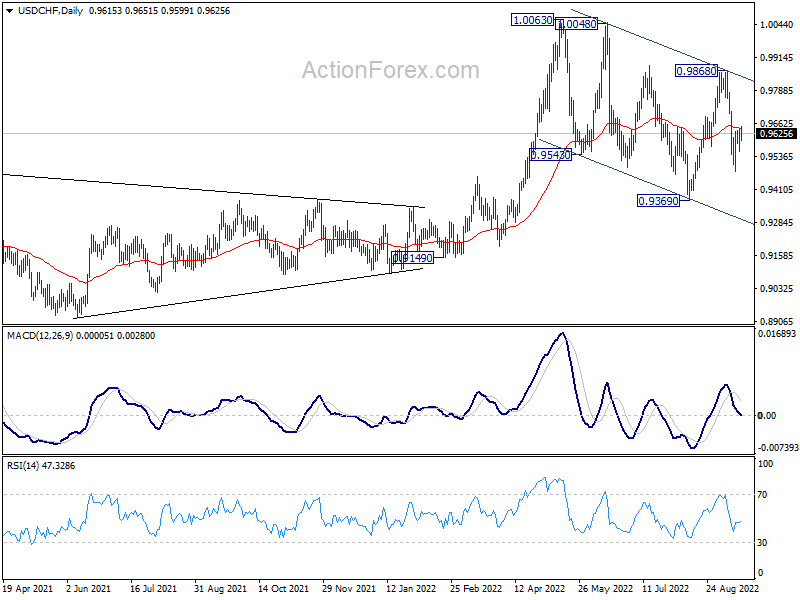Select the 0.91490 price label
Screen dimensions: 800x600
[412, 258]
